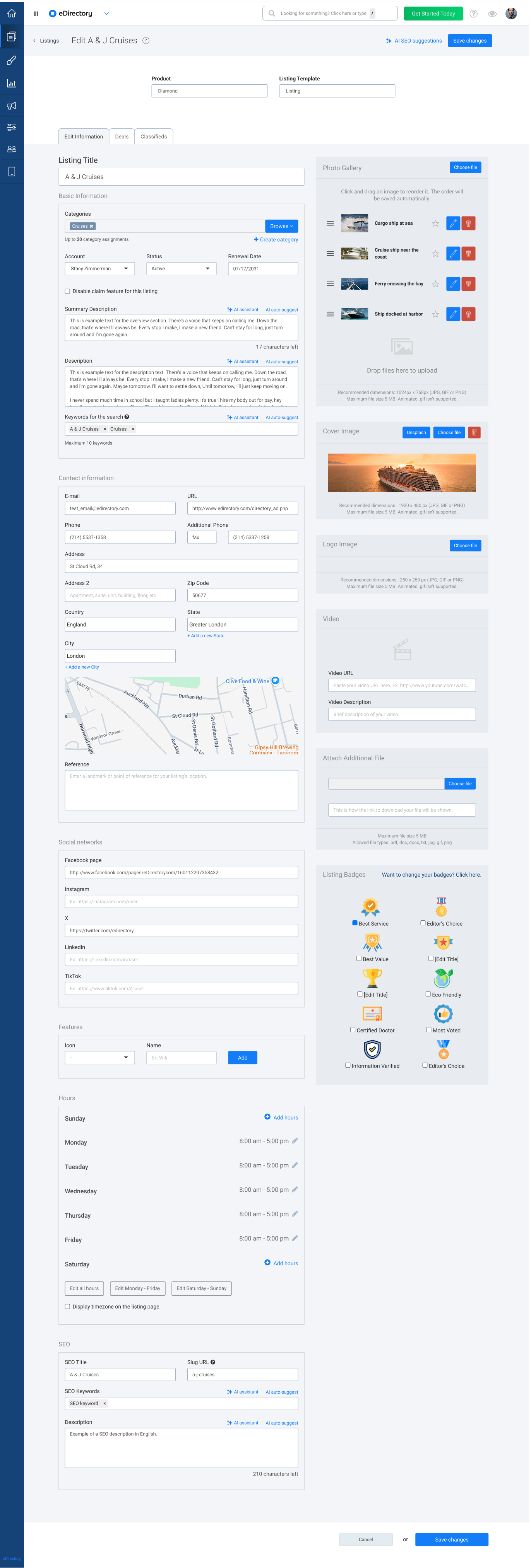
Task: Star the Ship docked at harbor photo
Action: 435,315
